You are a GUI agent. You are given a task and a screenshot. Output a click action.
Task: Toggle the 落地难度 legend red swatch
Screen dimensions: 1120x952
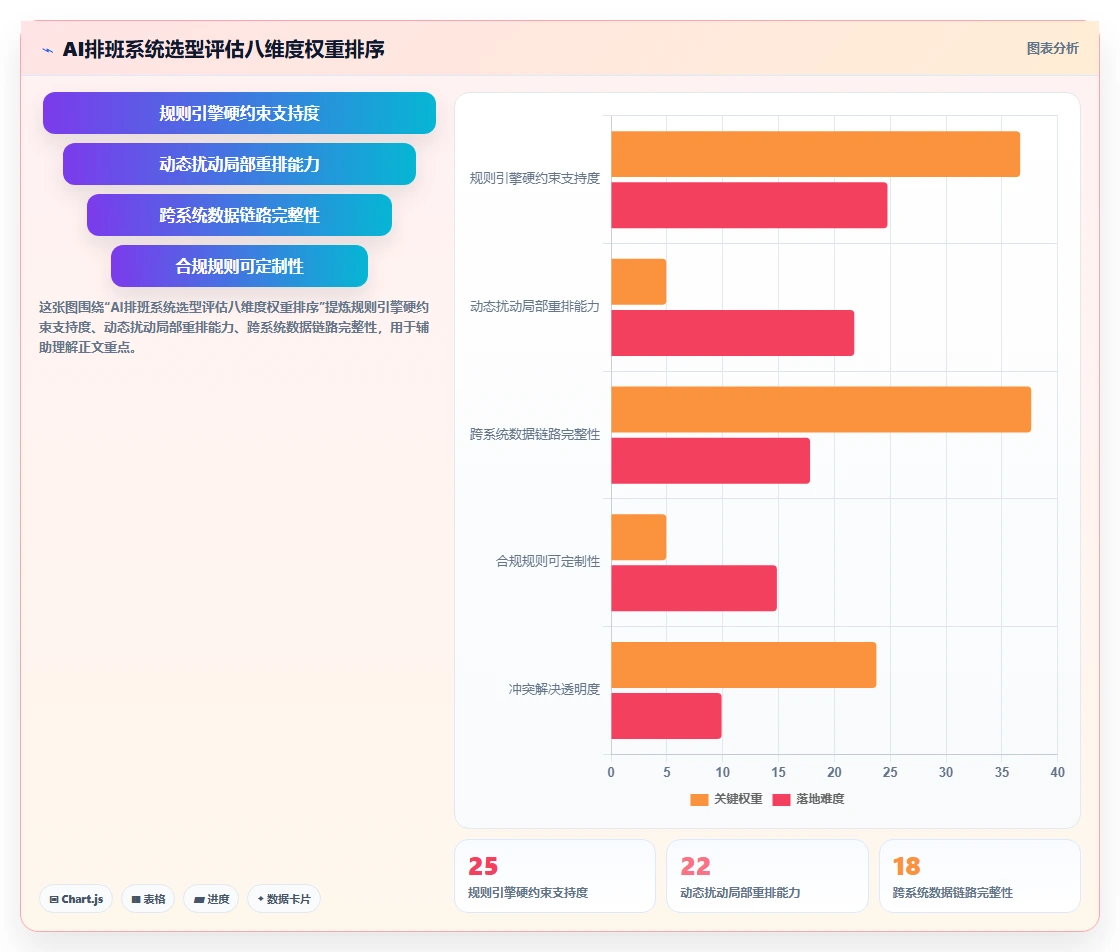781,799
